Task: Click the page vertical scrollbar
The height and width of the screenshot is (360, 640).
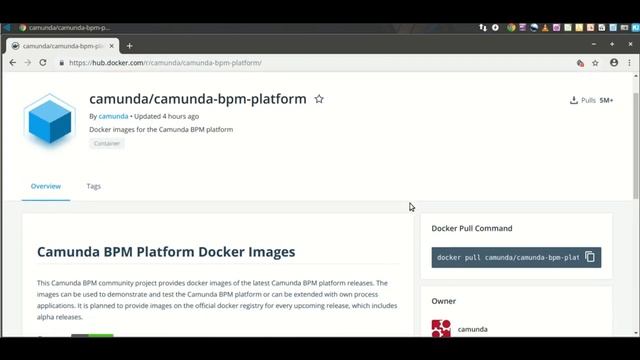Action: [636, 147]
